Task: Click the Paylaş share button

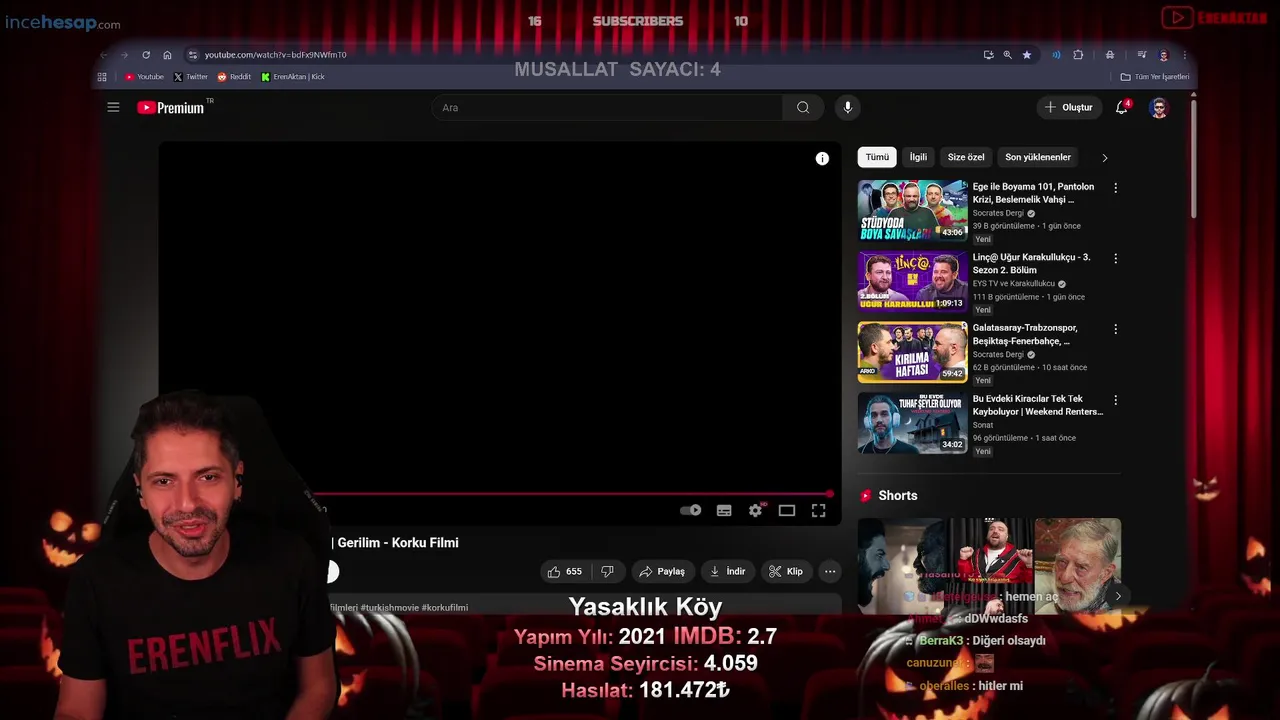Action: pos(662,571)
